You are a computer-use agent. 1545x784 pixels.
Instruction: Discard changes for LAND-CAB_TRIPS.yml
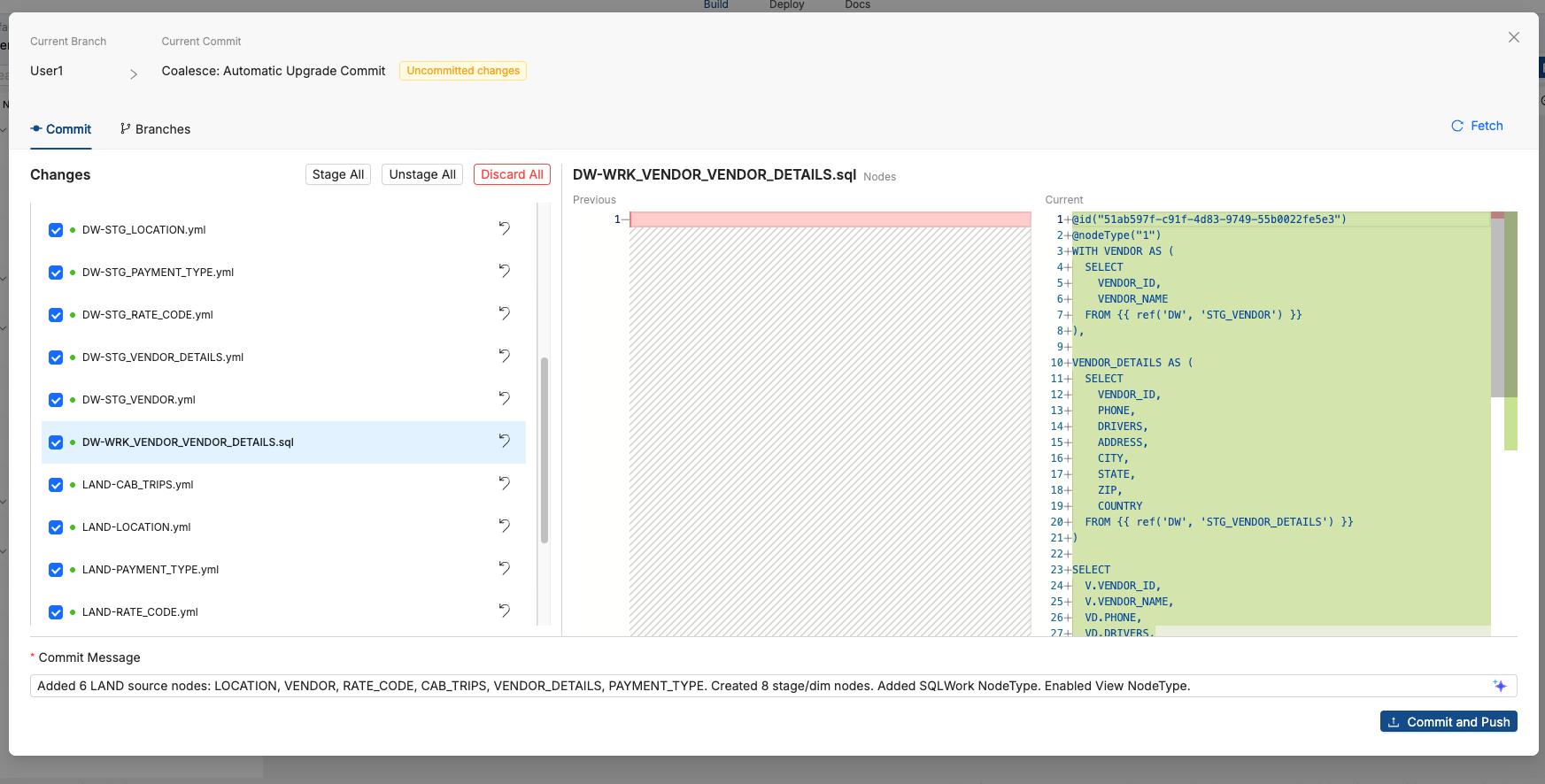[504, 483]
